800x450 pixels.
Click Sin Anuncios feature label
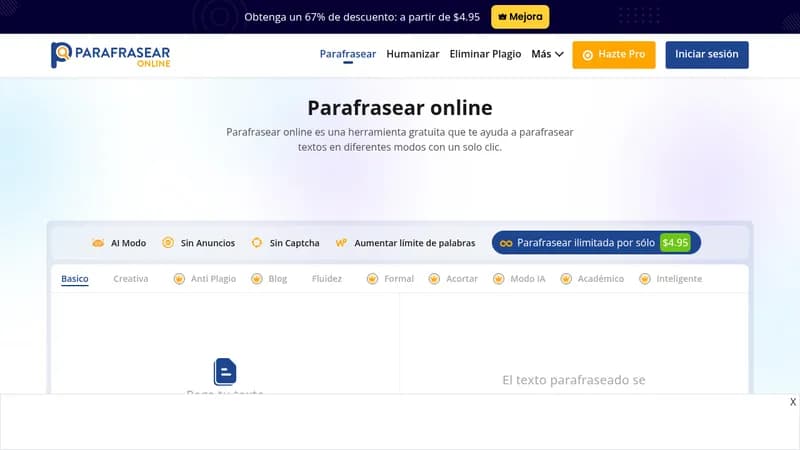(208, 243)
